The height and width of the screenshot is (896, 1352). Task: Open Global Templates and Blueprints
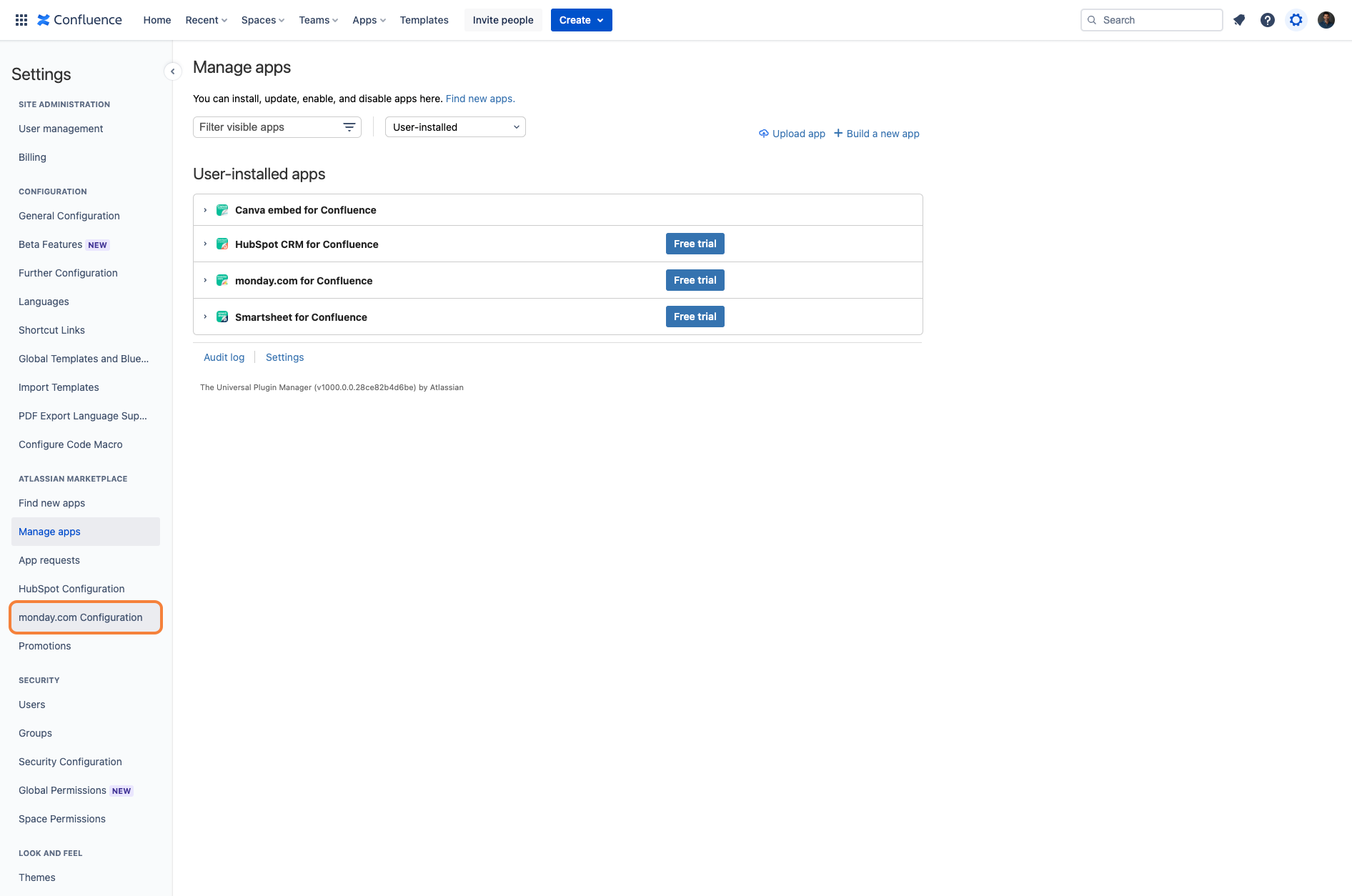(86, 359)
